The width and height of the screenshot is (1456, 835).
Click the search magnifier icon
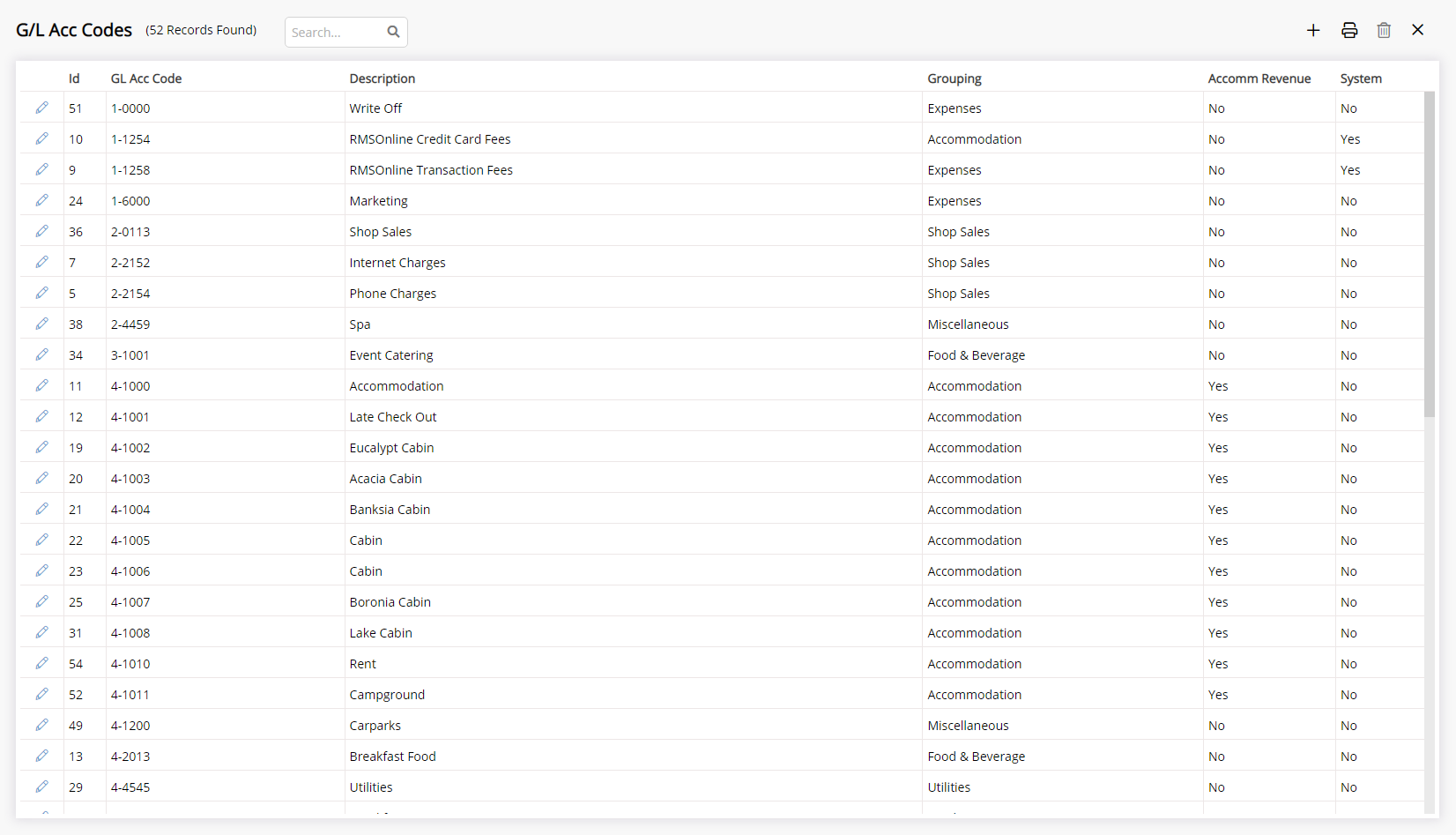(393, 31)
